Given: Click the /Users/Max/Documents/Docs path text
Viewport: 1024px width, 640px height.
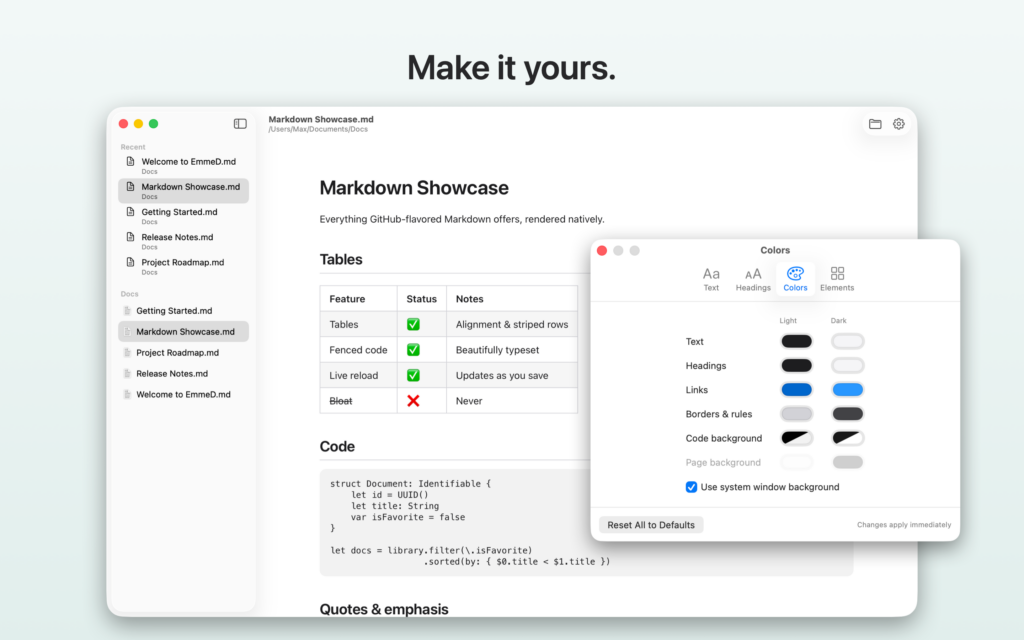Looking at the screenshot, I should pyautogui.click(x=318, y=129).
